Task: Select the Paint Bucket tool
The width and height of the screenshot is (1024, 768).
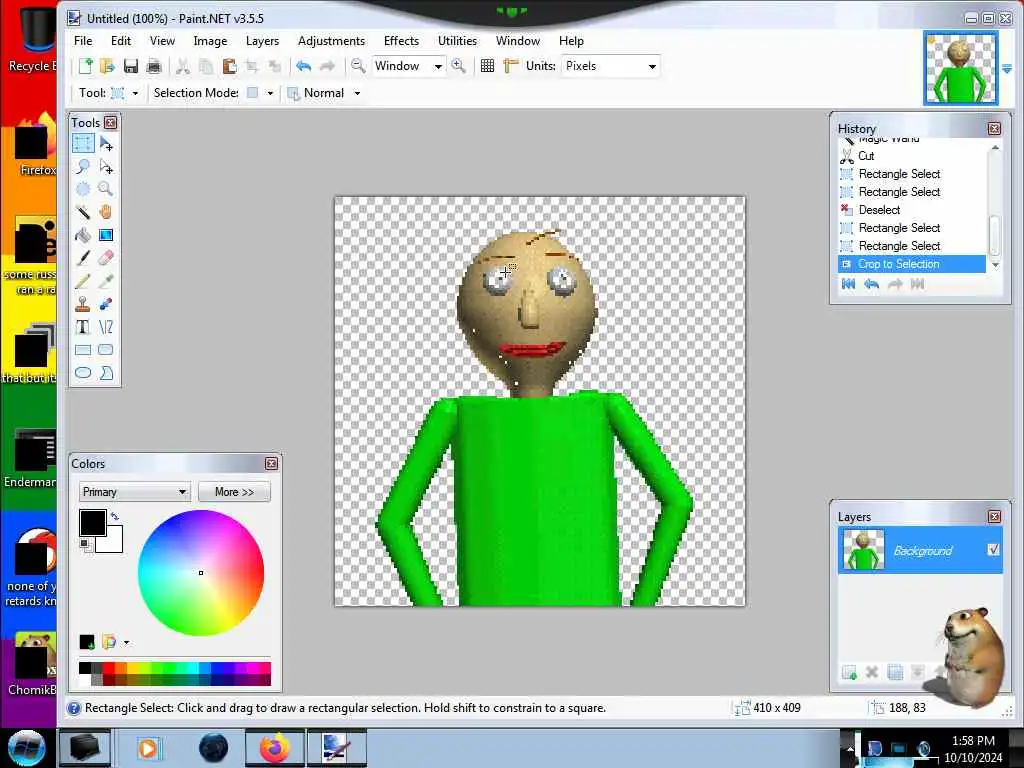Action: coord(83,235)
